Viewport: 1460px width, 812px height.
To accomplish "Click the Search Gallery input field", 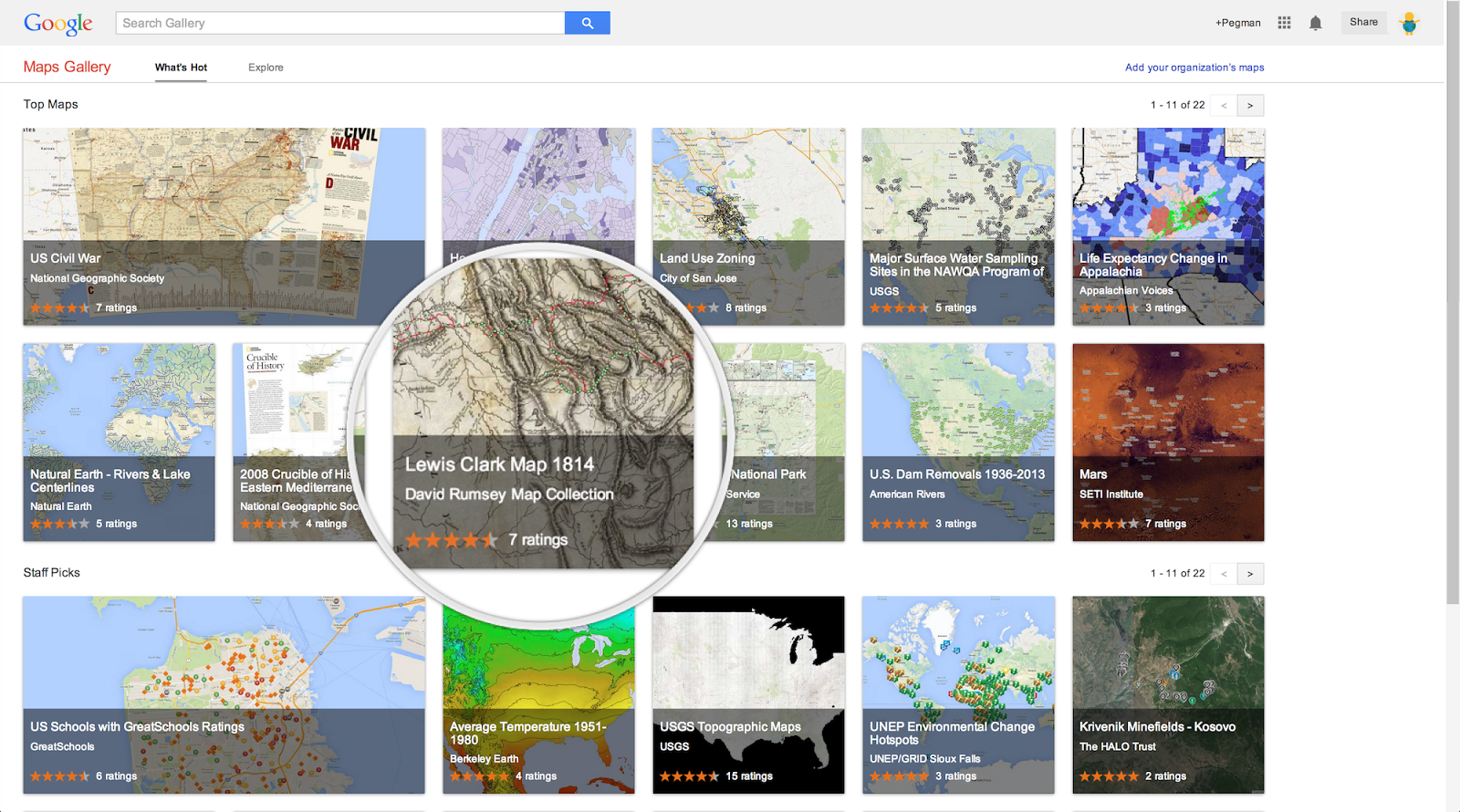I will [340, 23].
